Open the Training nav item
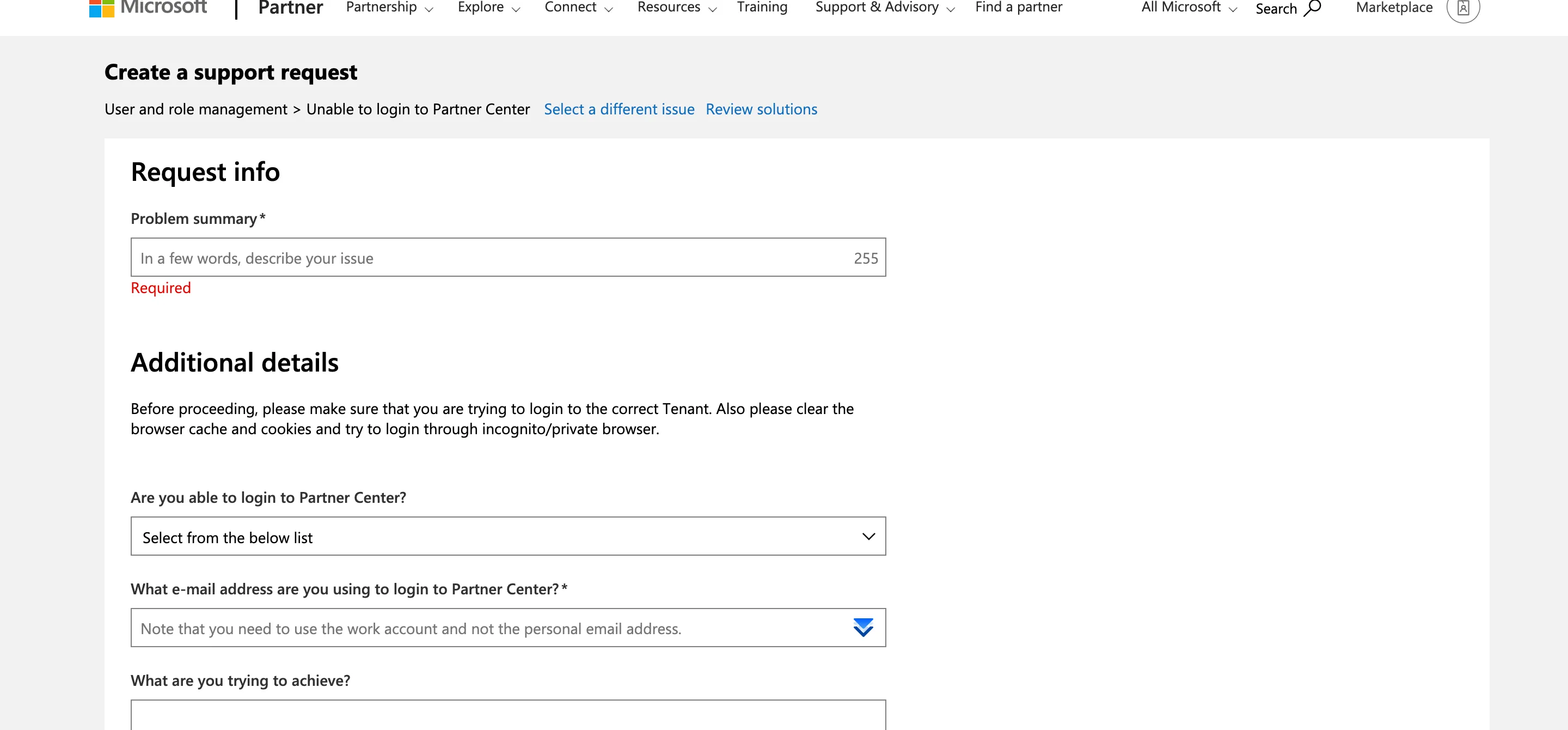 tap(762, 7)
